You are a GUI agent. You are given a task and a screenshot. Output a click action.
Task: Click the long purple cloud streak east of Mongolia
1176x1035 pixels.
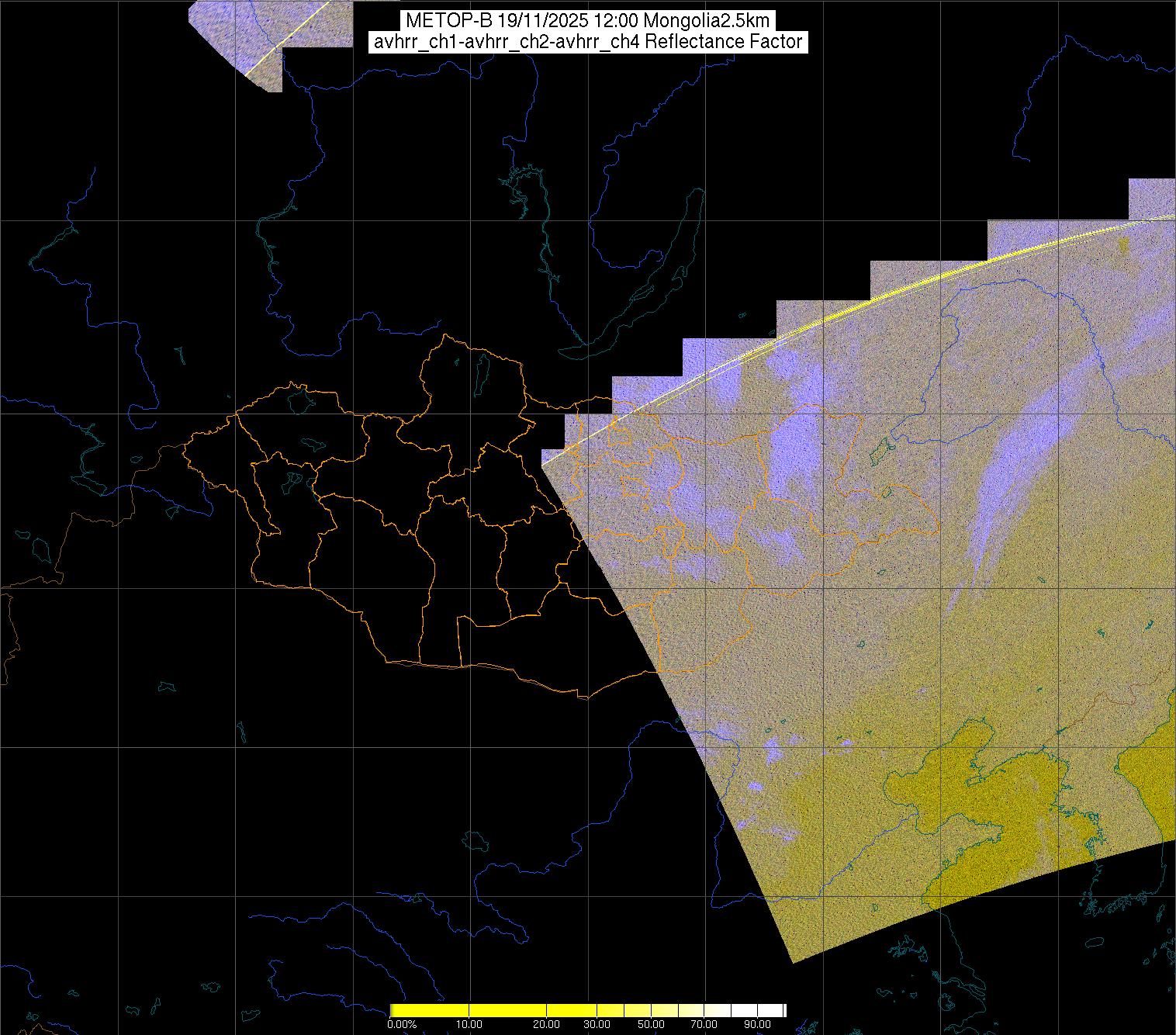1001,481
